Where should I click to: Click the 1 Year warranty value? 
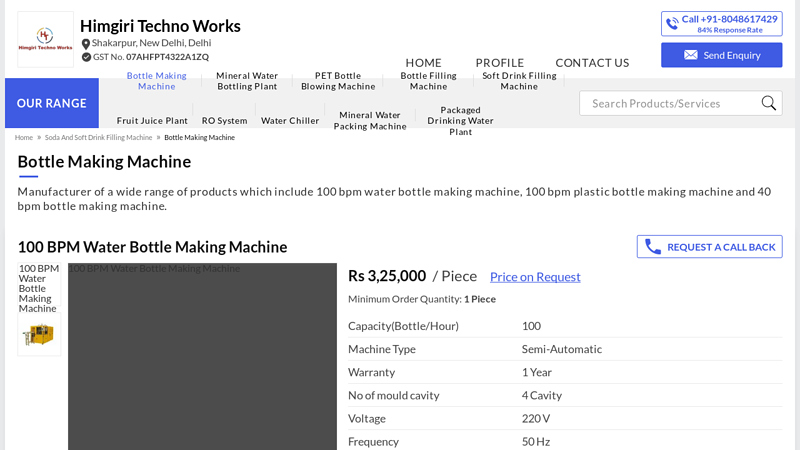537,372
